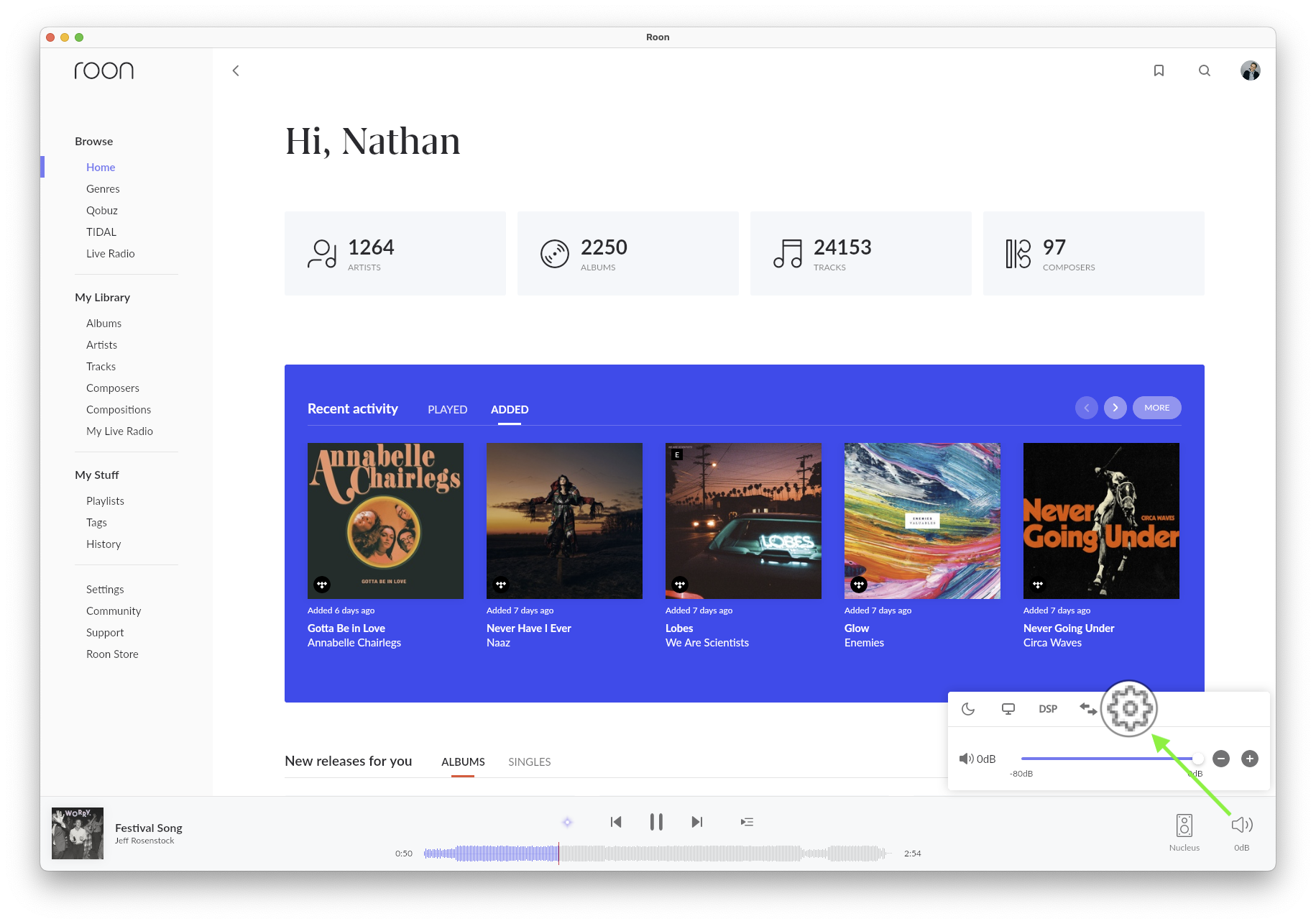Adjust the volume slider track

tap(1110, 759)
